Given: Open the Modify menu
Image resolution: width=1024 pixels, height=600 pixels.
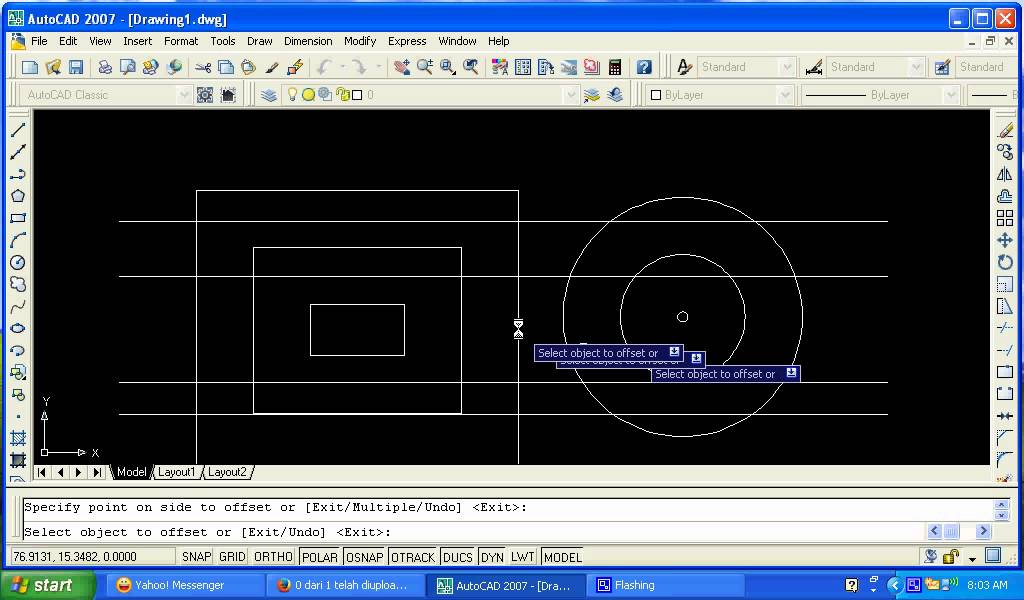Looking at the screenshot, I should coord(360,41).
